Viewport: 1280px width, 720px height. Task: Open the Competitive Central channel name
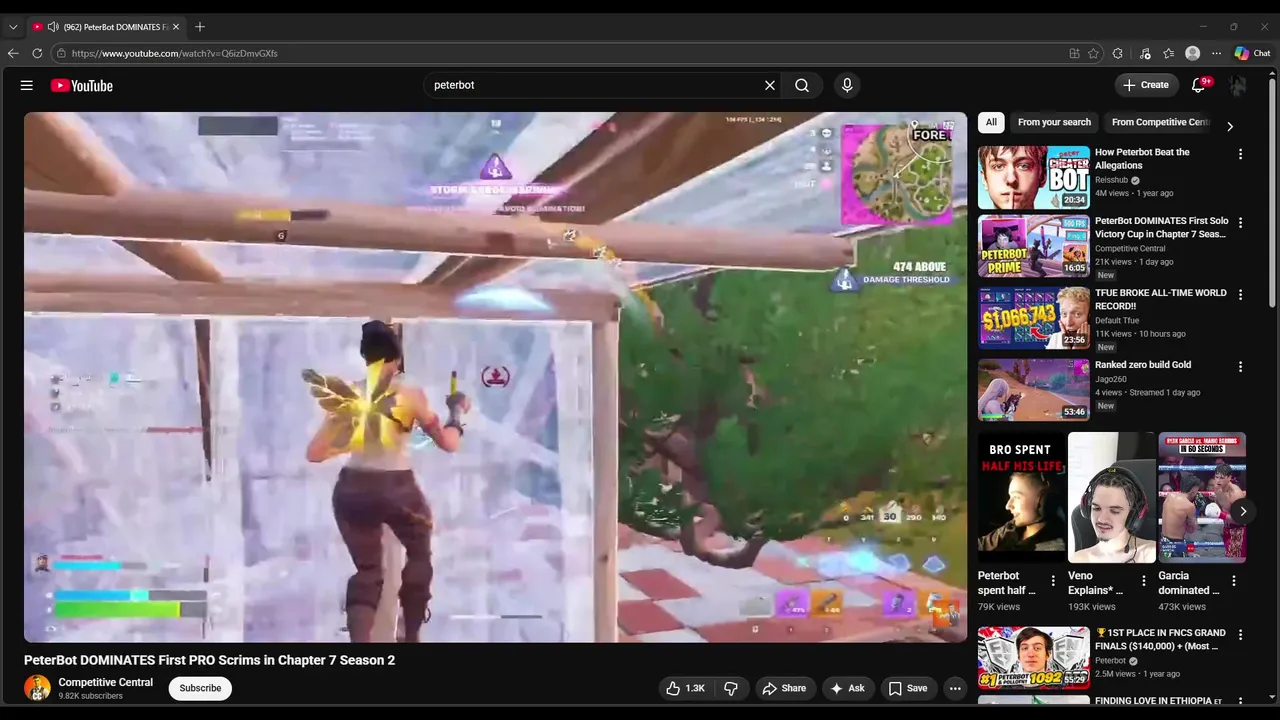point(105,682)
